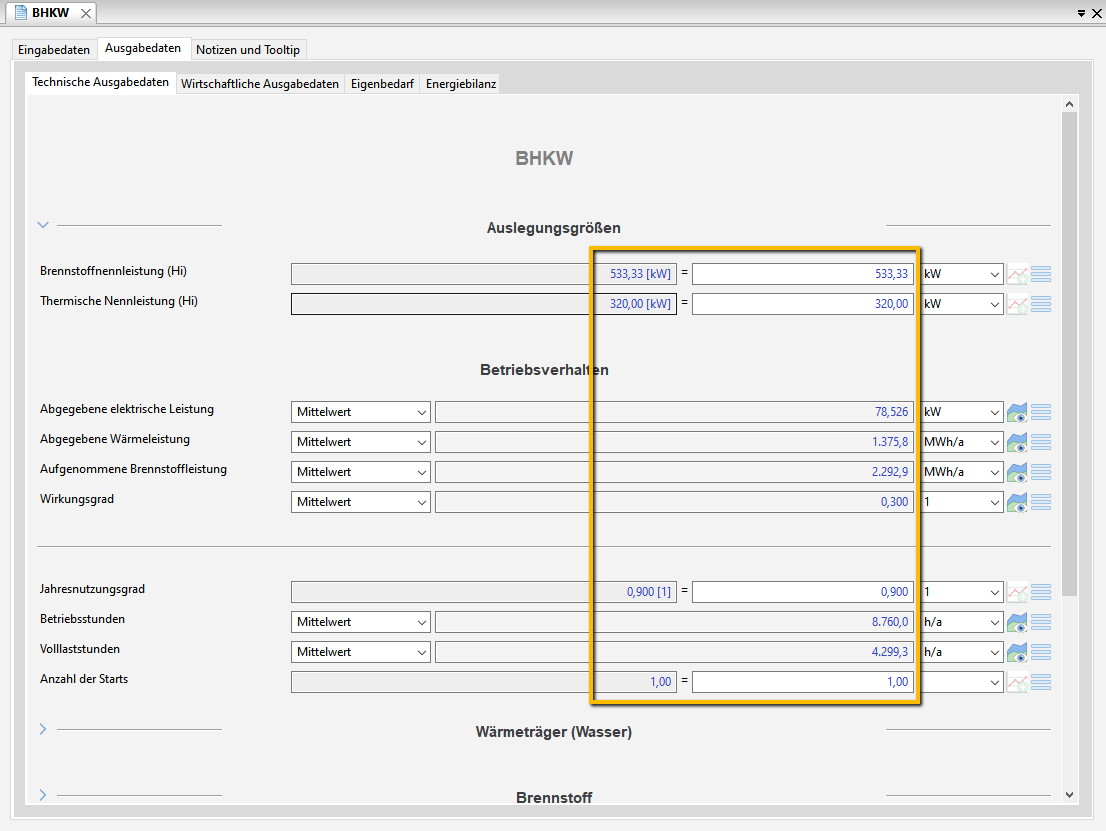Screen dimensions: 1106x831
Task: Open chart view icon for Betriebsstunden
Action: [1017, 622]
